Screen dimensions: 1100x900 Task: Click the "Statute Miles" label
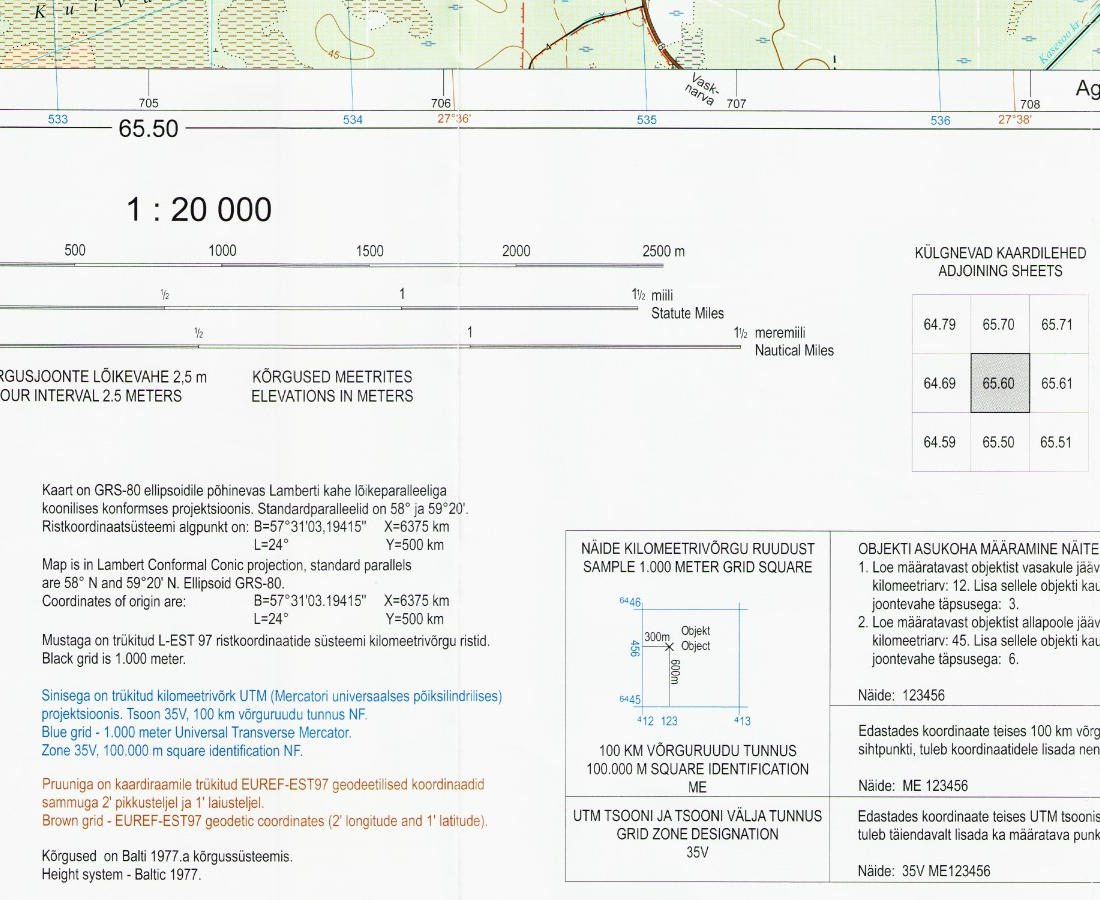(688, 314)
